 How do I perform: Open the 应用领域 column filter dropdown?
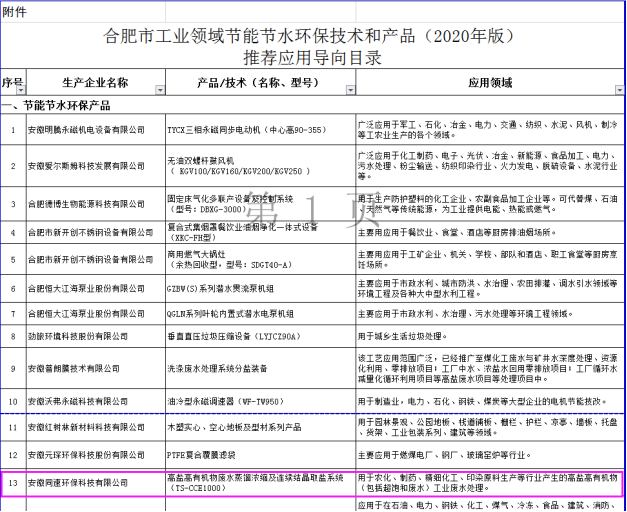619,90
